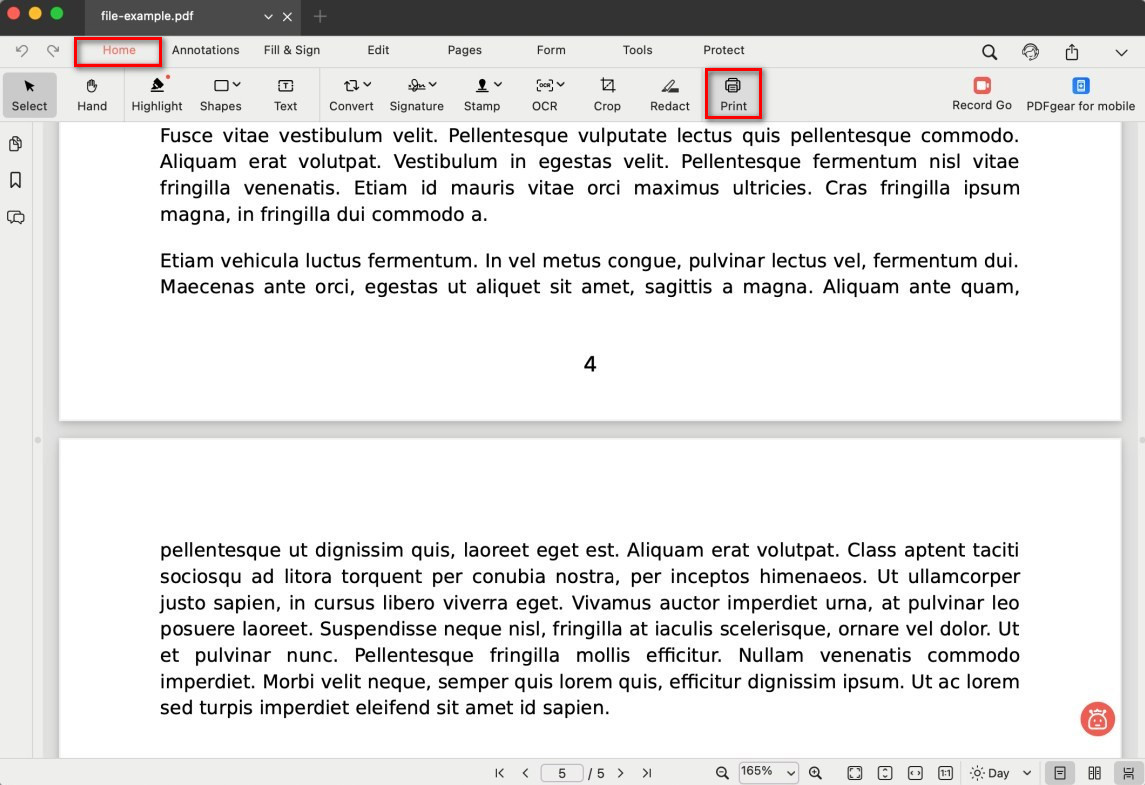Open the zoom level 165% dropdown
Screen dimensions: 1145x785
768,772
